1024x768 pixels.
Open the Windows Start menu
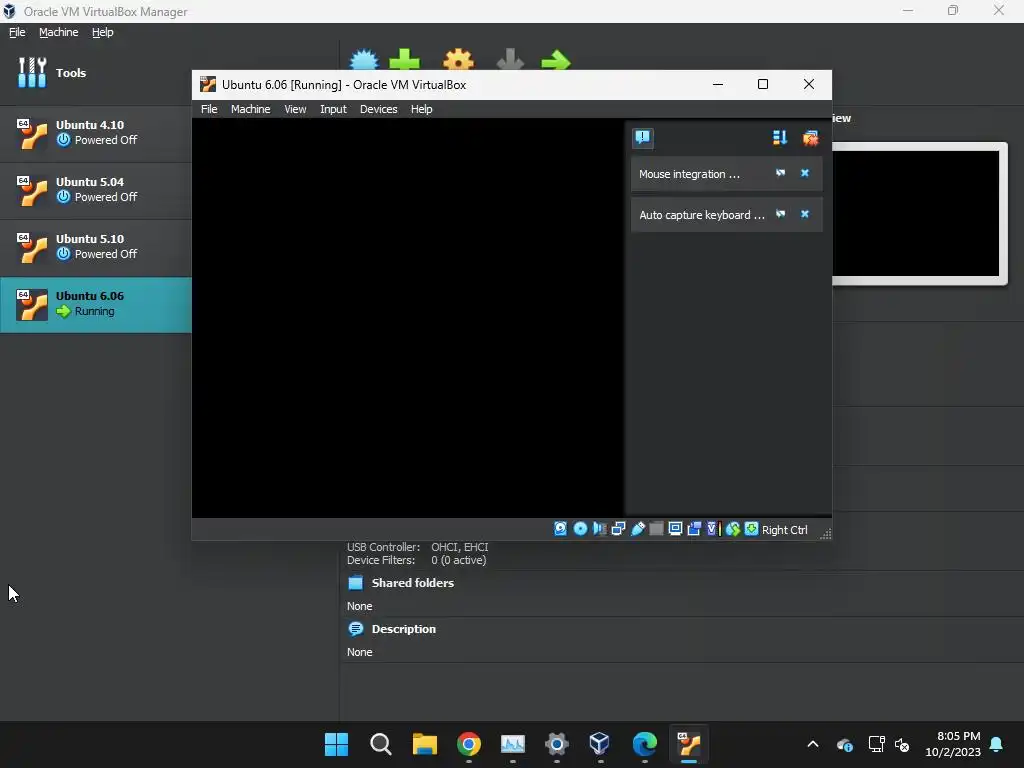pos(336,744)
